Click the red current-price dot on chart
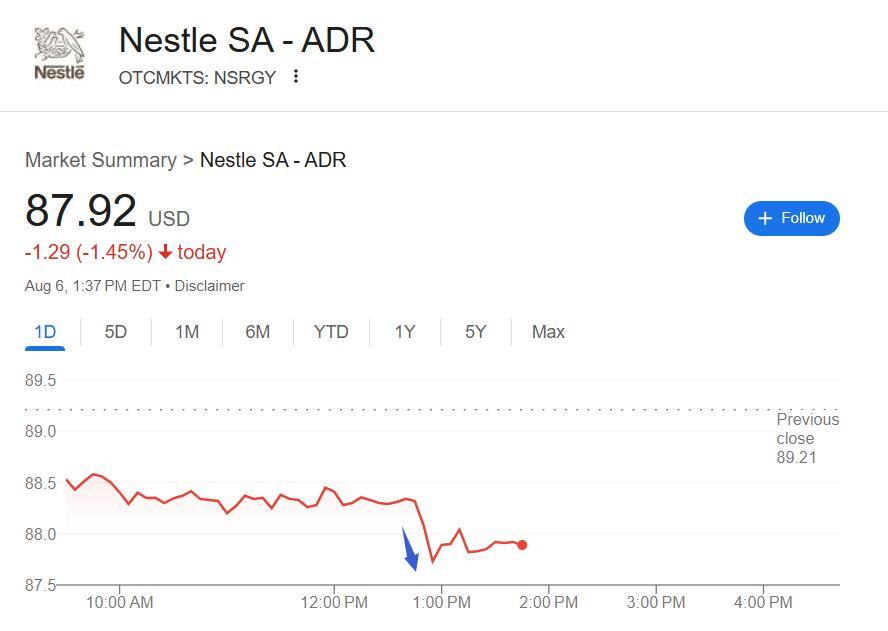Viewport: 888px width, 631px height. (x=522, y=545)
